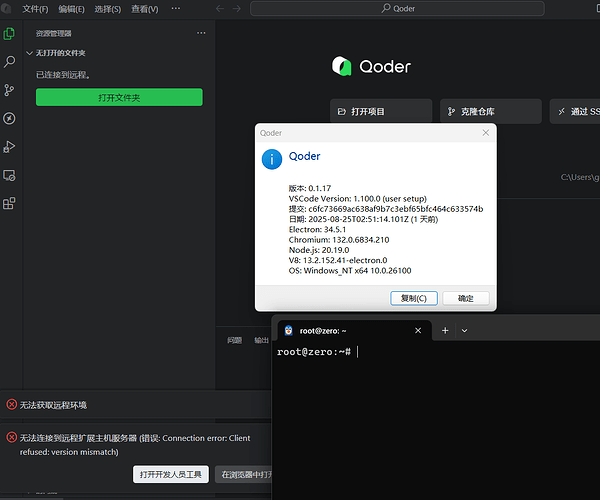
Task: Open the compass icon view in activity bar
Action: pyautogui.click(x=9, y=118)
